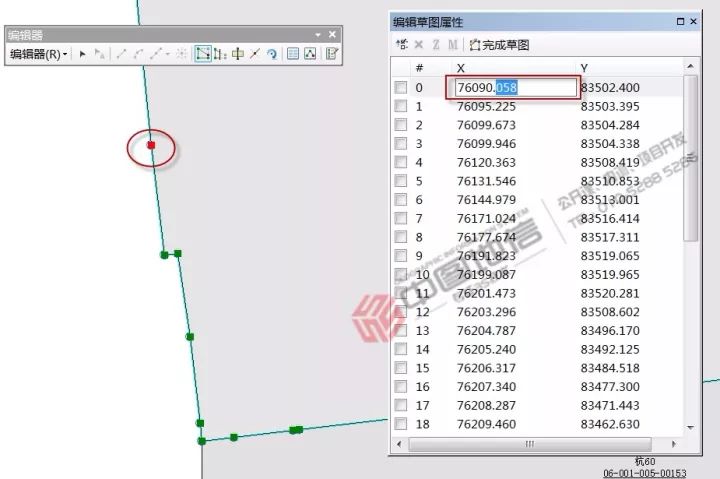Check the box for vertex 8
The width and height of the screenshot is (720, 479).
coord(401,237)
